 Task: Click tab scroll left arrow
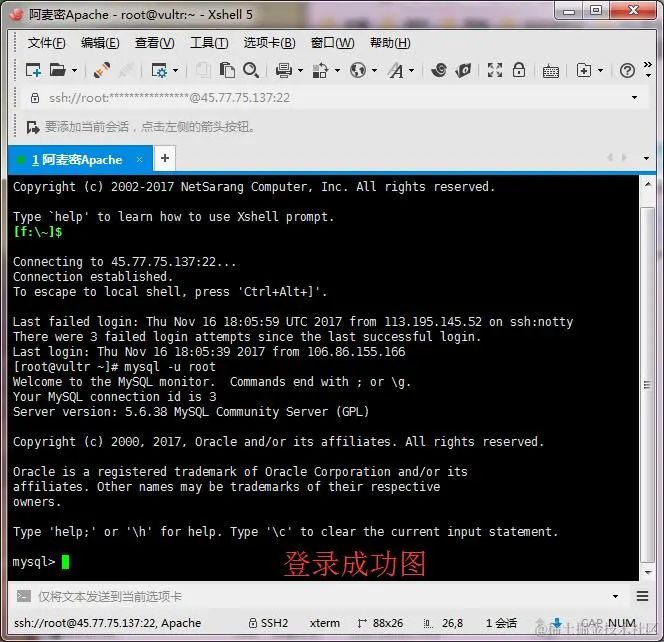tap(610, 158)
